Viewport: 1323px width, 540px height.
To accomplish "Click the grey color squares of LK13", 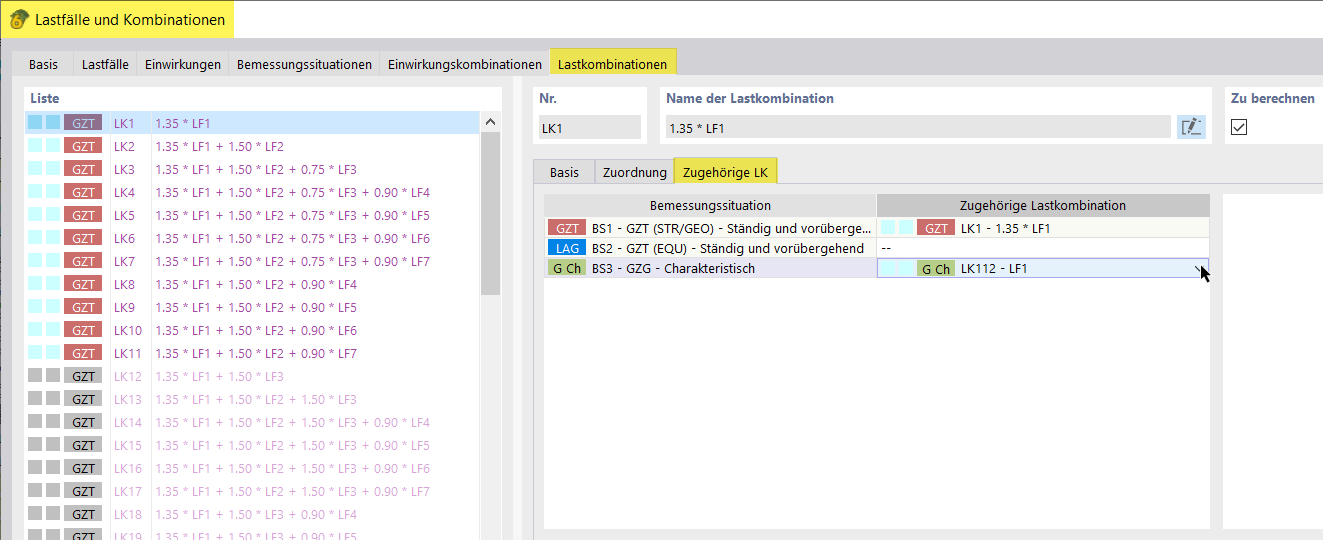I will (x=44, y=399).
